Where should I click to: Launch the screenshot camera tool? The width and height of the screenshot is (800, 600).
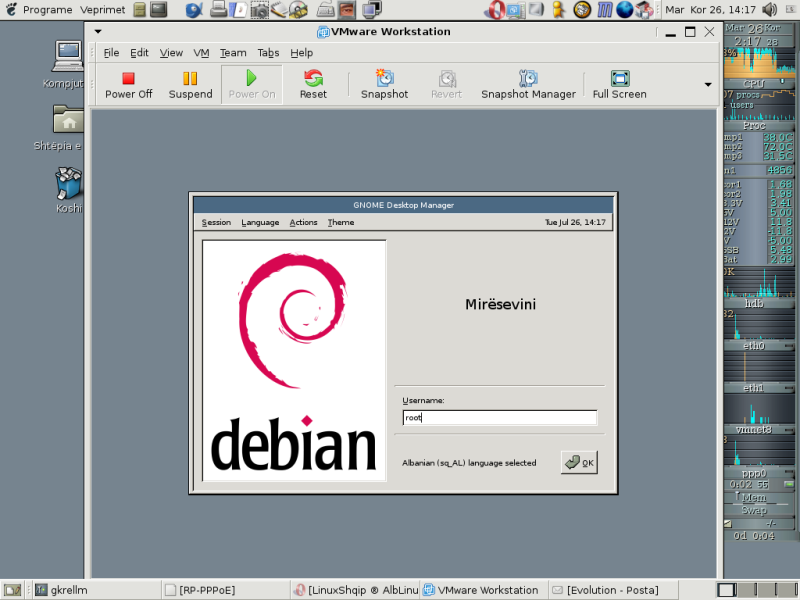click(x=260, y=10)
